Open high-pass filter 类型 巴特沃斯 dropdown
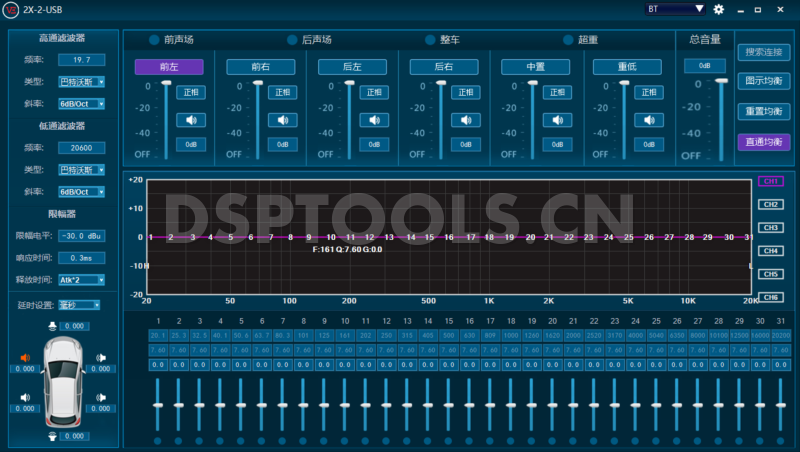This screenshot has height=452, width=800. (x=82, y=82)
